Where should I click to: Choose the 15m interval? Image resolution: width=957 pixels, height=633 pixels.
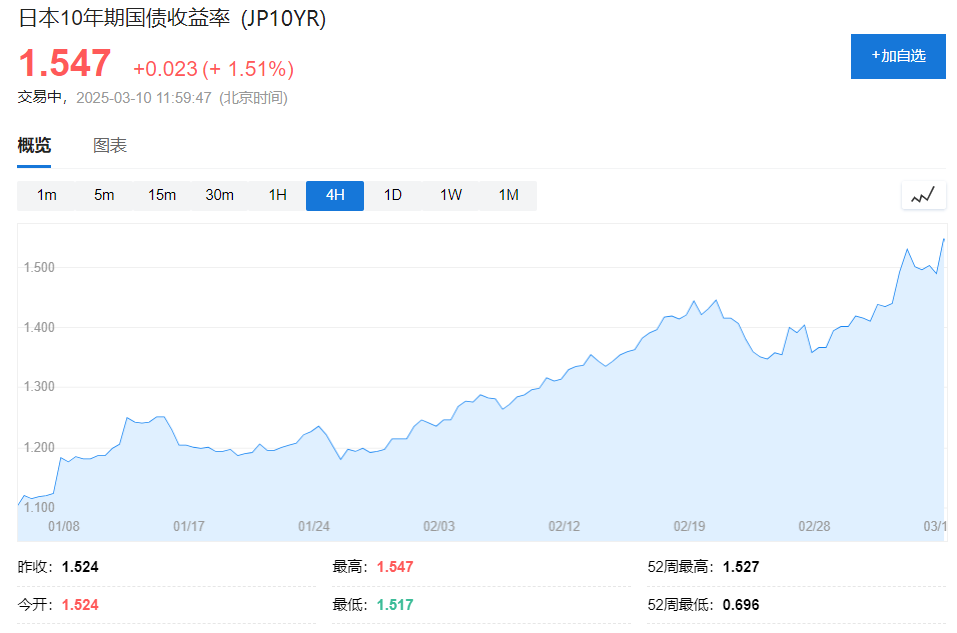pyautogui.click(x=162, y=195)
